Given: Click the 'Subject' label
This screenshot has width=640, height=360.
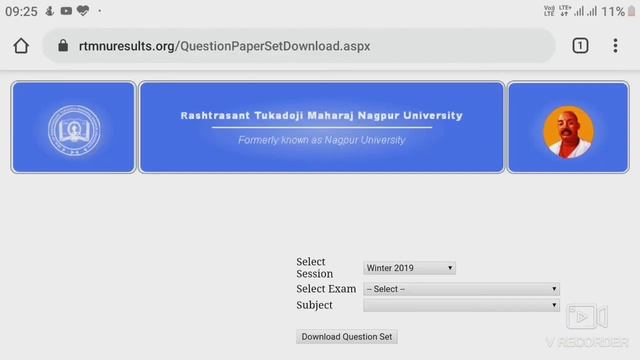Looking at the screenshot, I should (x=314, y=305).
